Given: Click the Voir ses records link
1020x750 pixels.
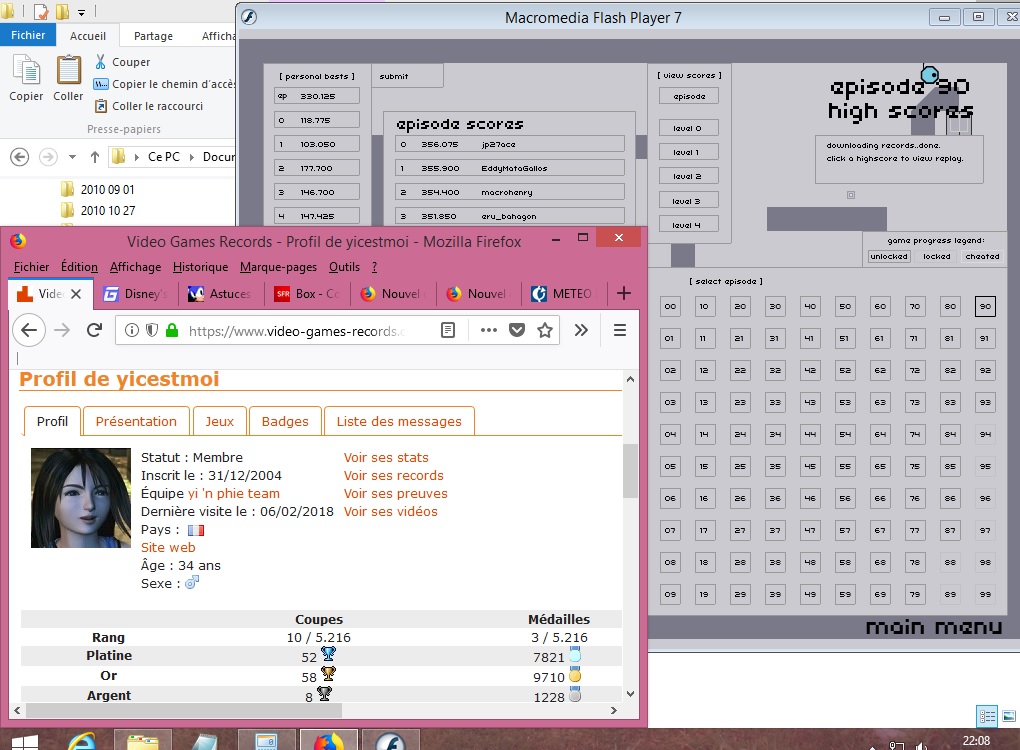Looking at the screenshot, I should (x=393, y=476).
